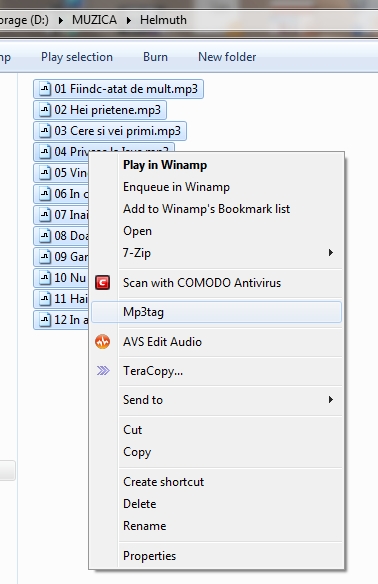Click Helmuth in address breadcrumb

pos(163,20)
